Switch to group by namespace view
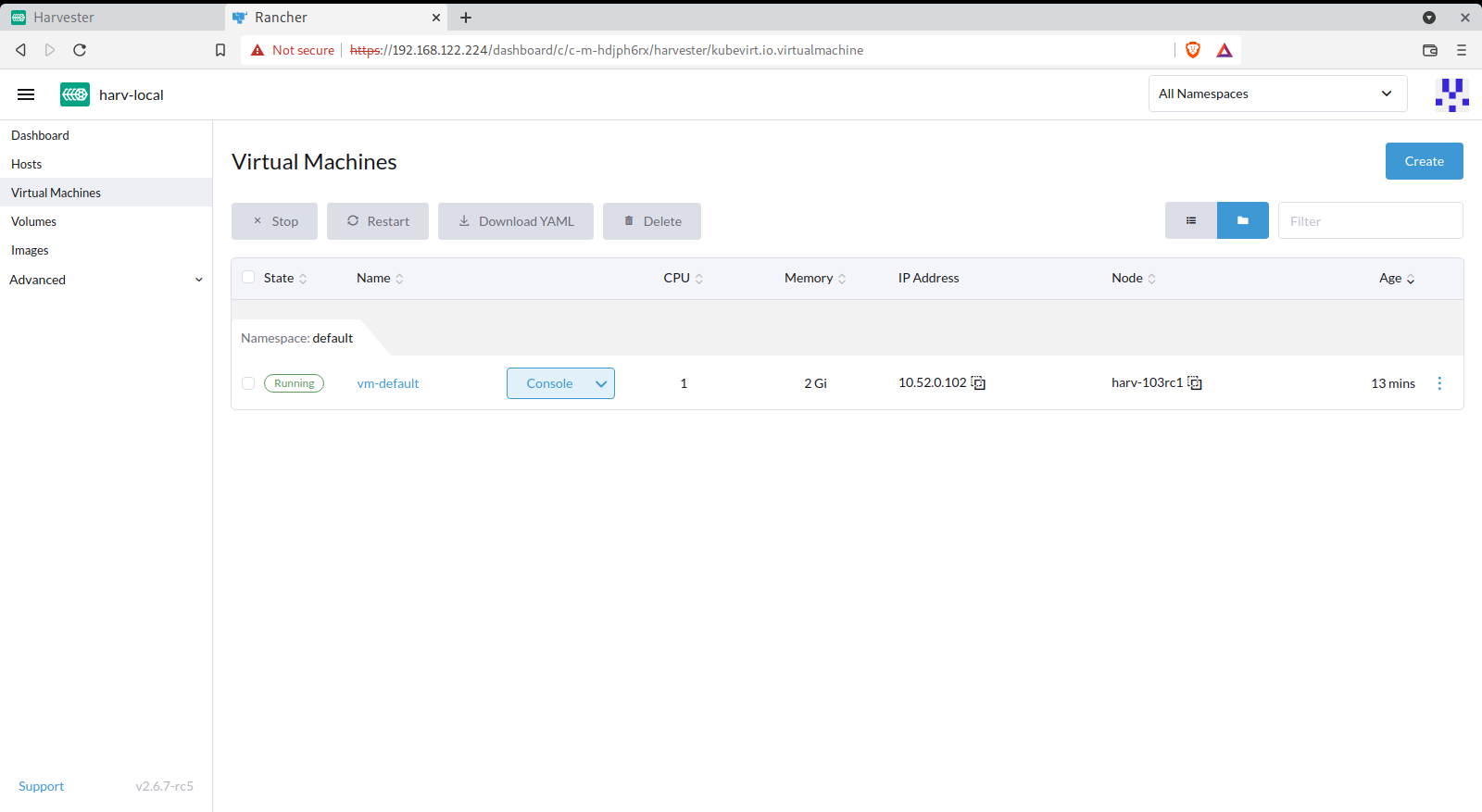This screenshot has width=1482, height=812. tap(1243, 220)
